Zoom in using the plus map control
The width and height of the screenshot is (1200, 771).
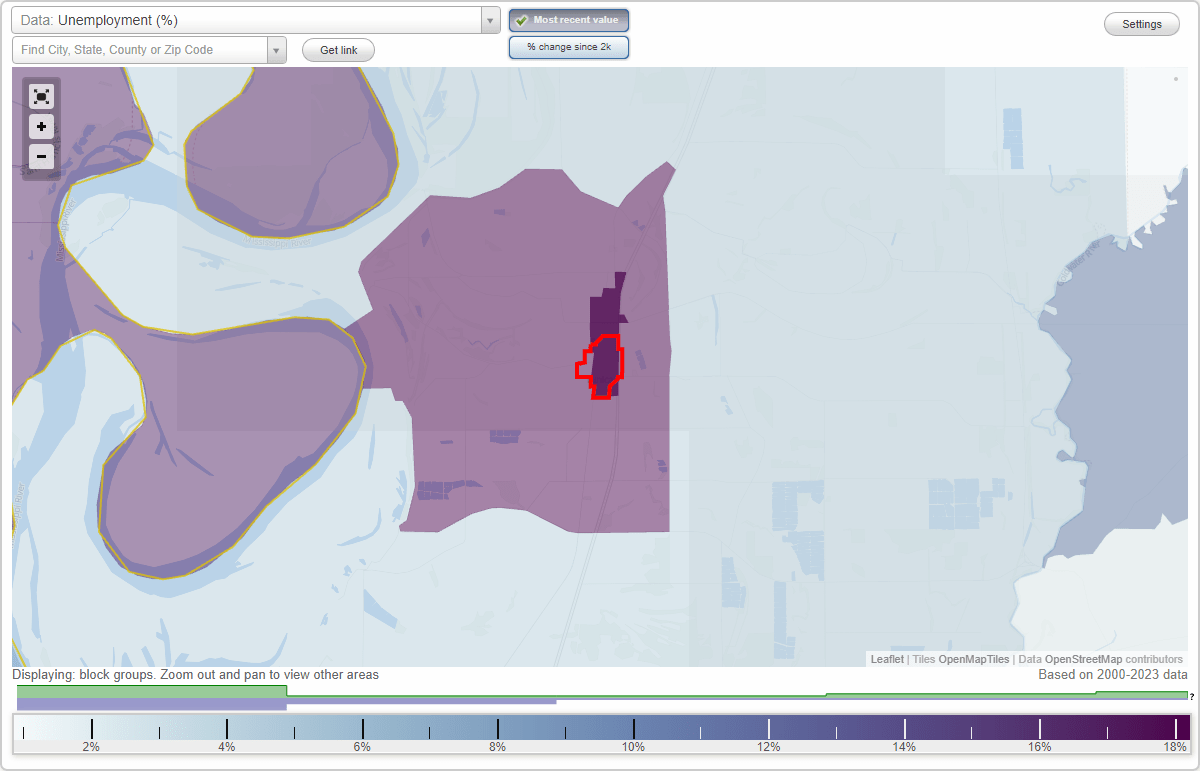point(41,126)
